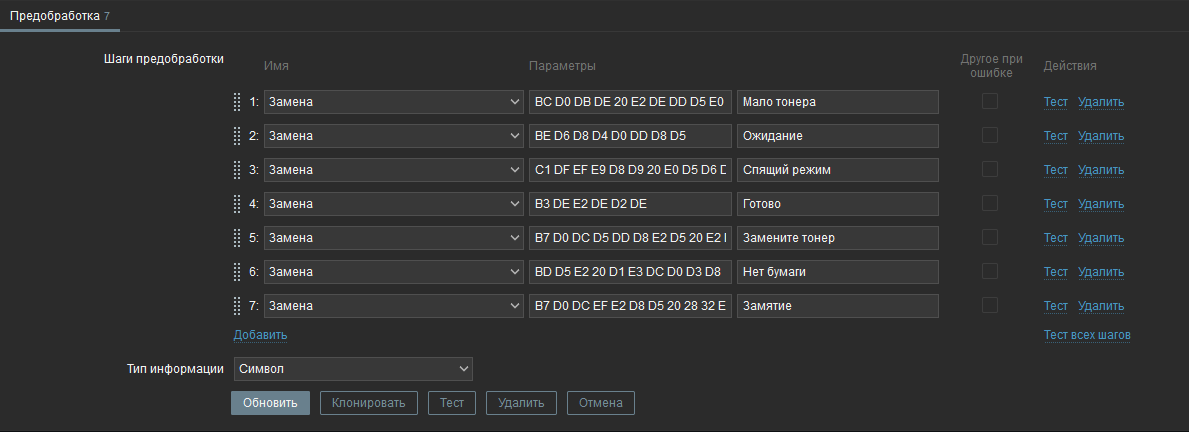Click the "Обновить" button
This screenshot has width=1189, height=432.
[270, 403]
